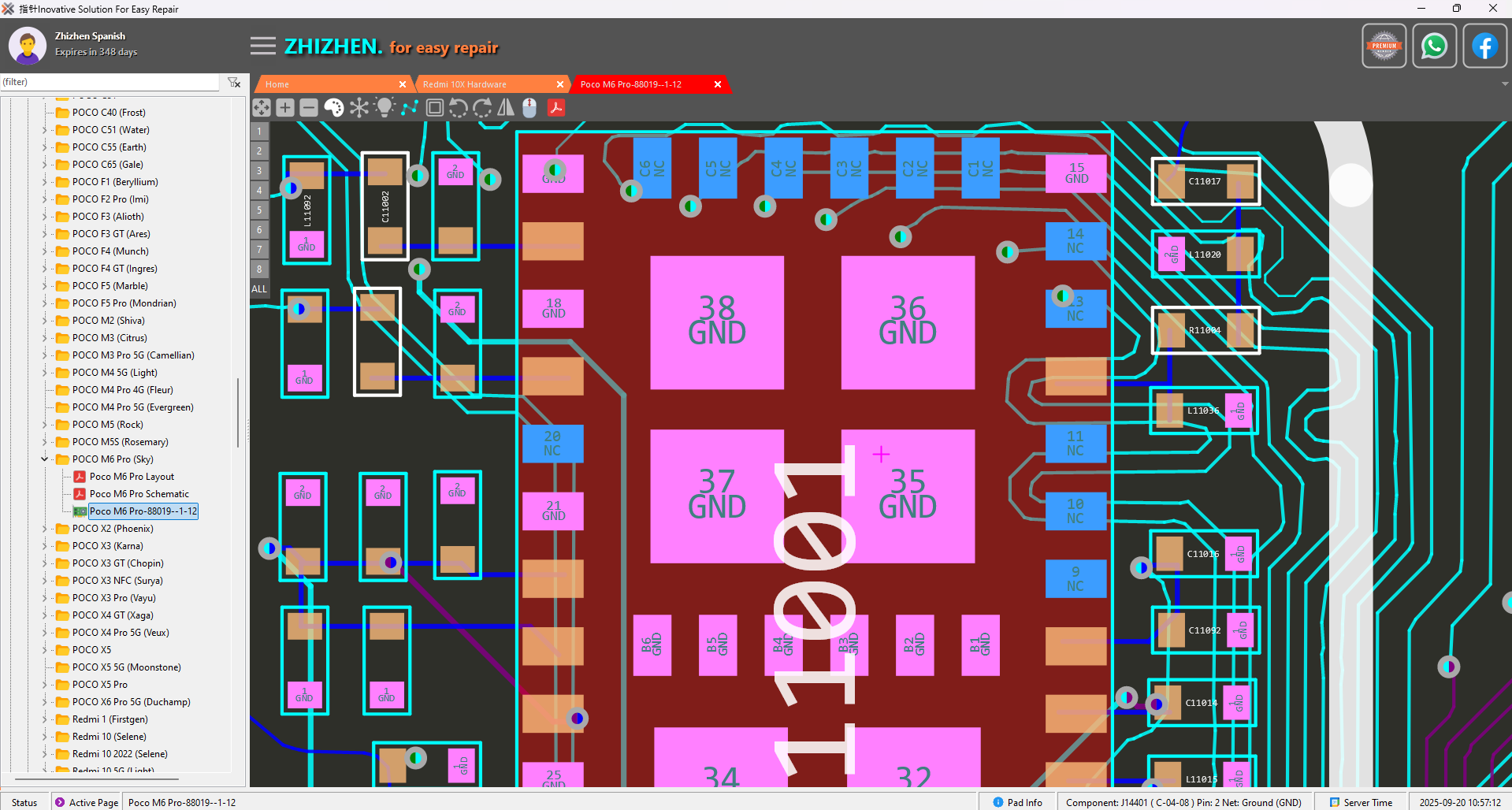Expand the POCO F5 Pro (Mondrian) folder
This screenshot has height=810, width=1512.
(45, 303)
